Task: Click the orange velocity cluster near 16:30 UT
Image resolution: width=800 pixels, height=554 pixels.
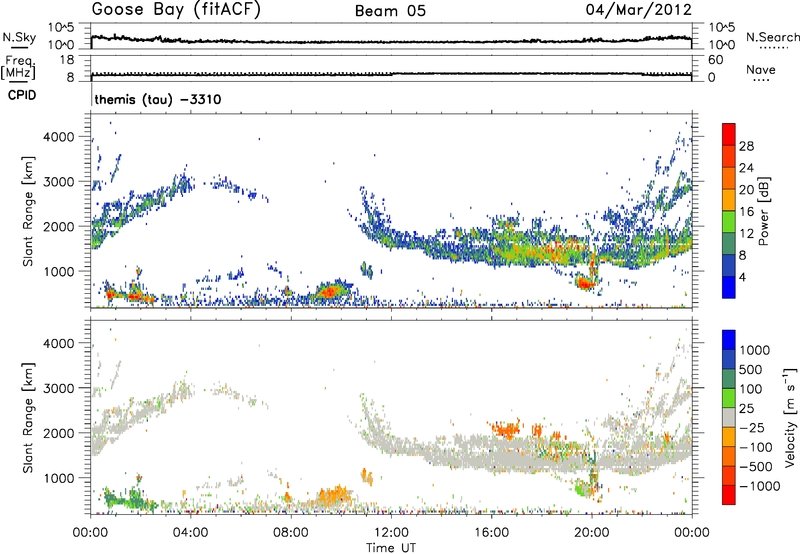Action: [x=508, y=429]
